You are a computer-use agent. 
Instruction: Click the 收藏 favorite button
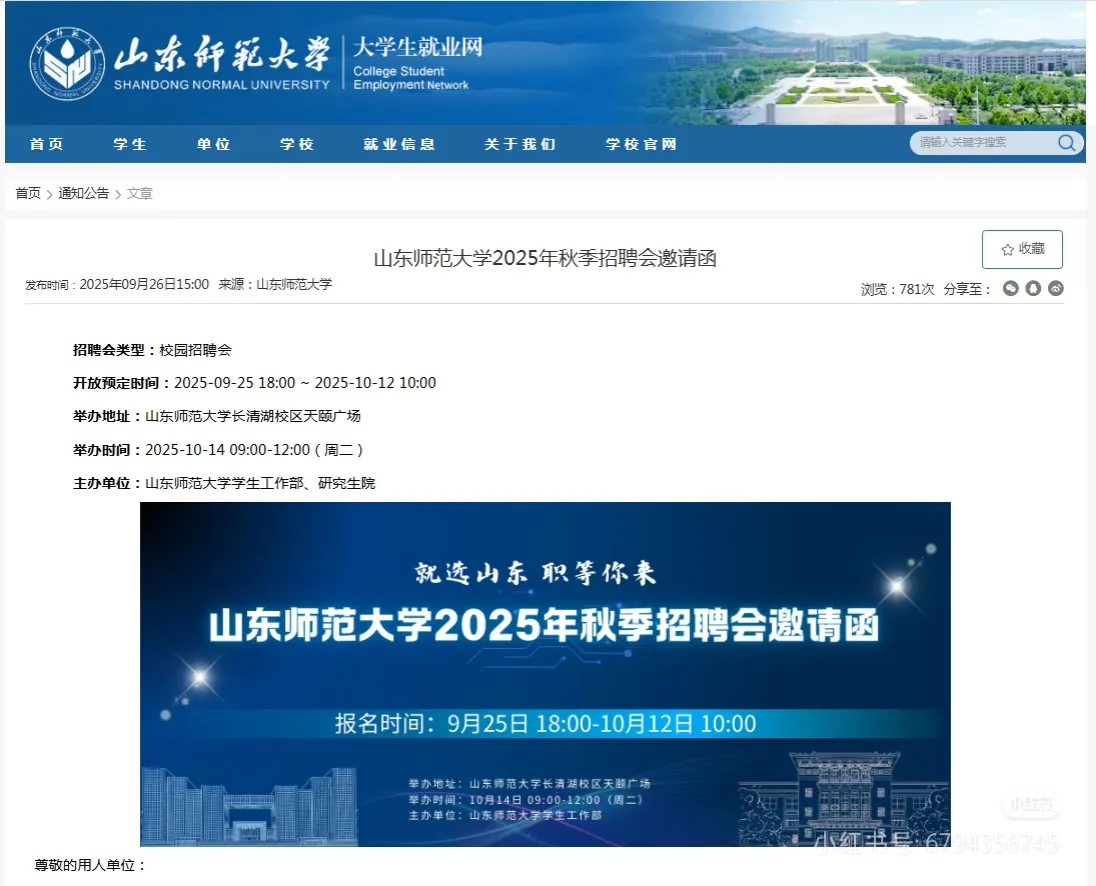(x=1022, y=249)
